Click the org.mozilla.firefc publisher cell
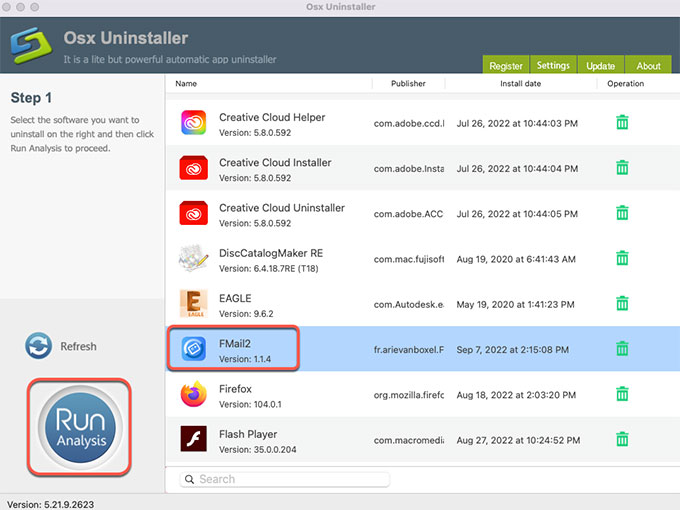 pyautogui.click(x=409, y=395)
